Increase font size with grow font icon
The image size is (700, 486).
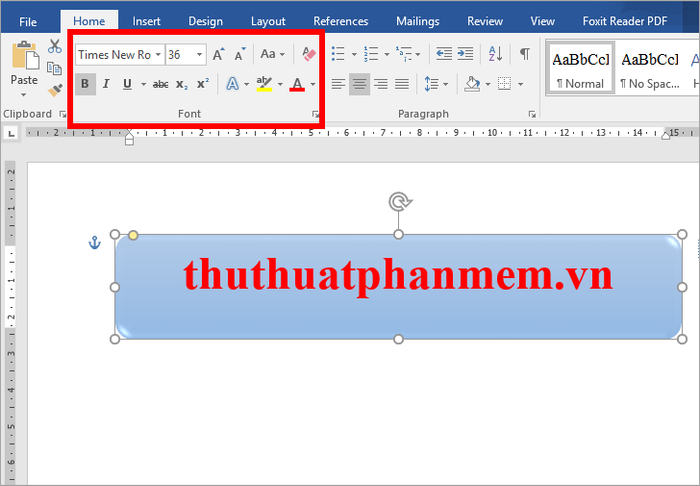click(x=218, y=54)
